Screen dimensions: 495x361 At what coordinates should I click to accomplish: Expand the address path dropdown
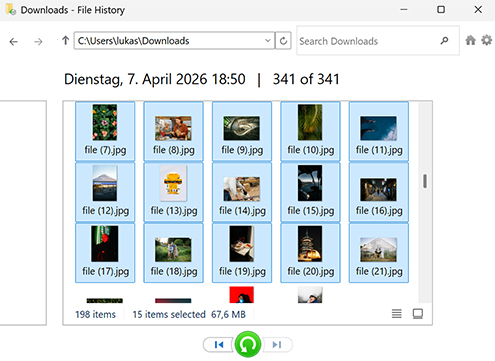(268, 41)
